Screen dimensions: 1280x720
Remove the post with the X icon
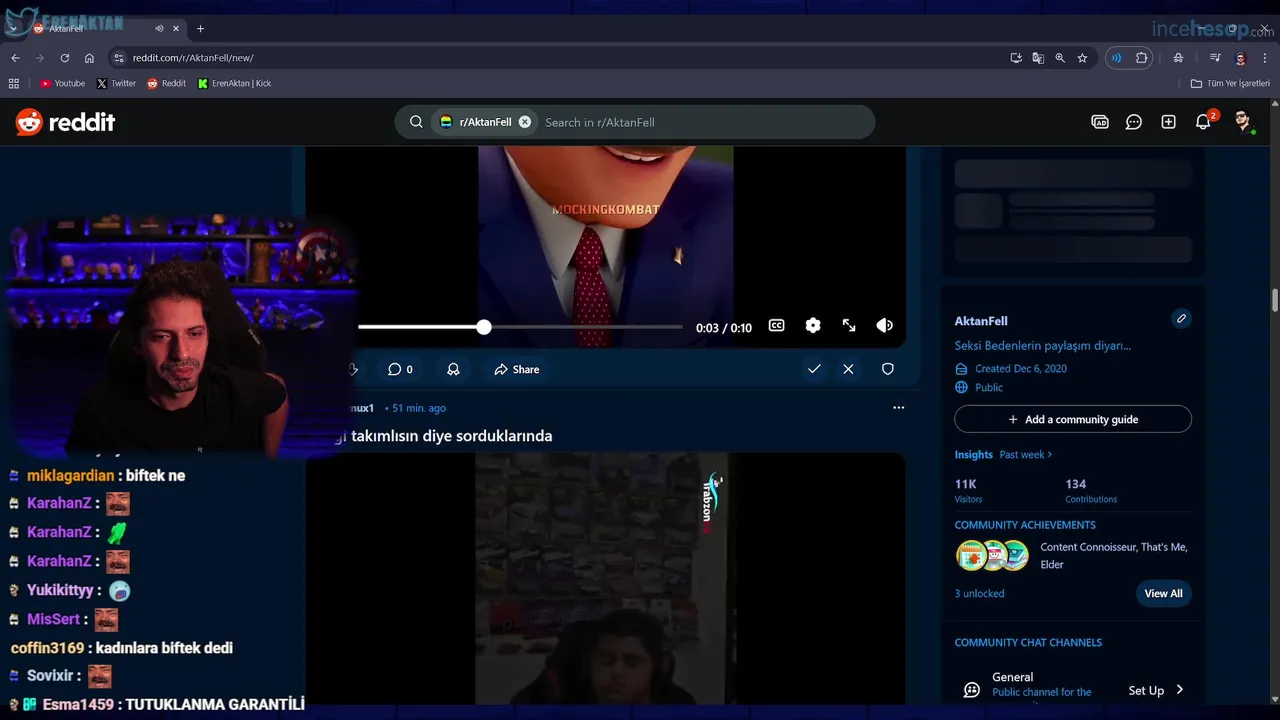[848, 369]
